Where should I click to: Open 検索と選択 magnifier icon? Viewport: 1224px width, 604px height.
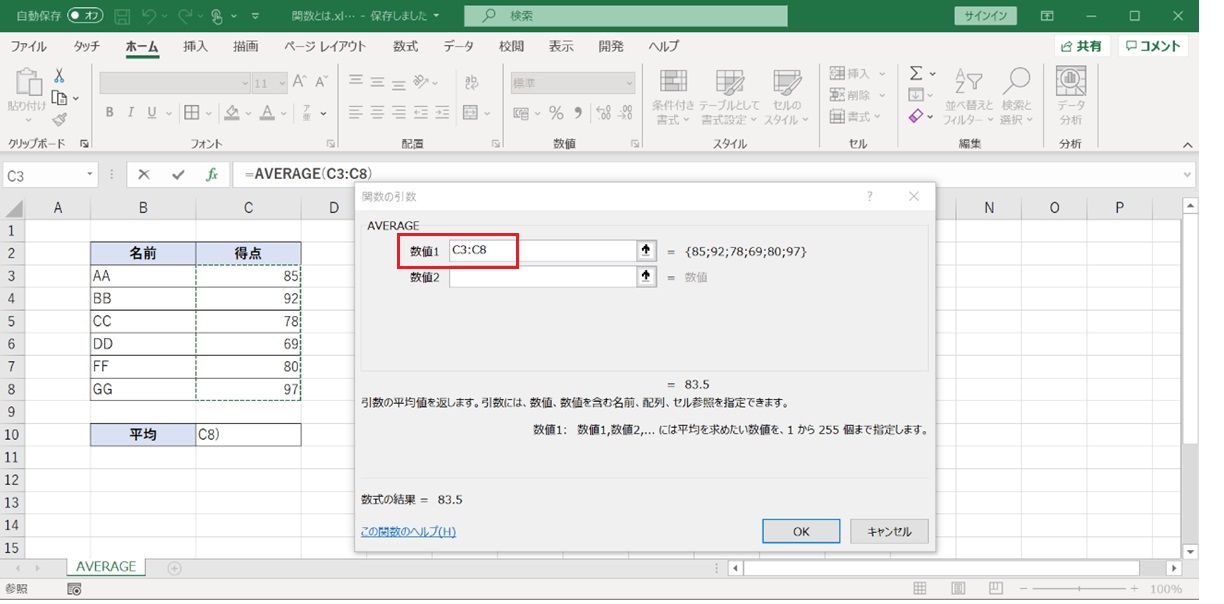point(1016,95)
